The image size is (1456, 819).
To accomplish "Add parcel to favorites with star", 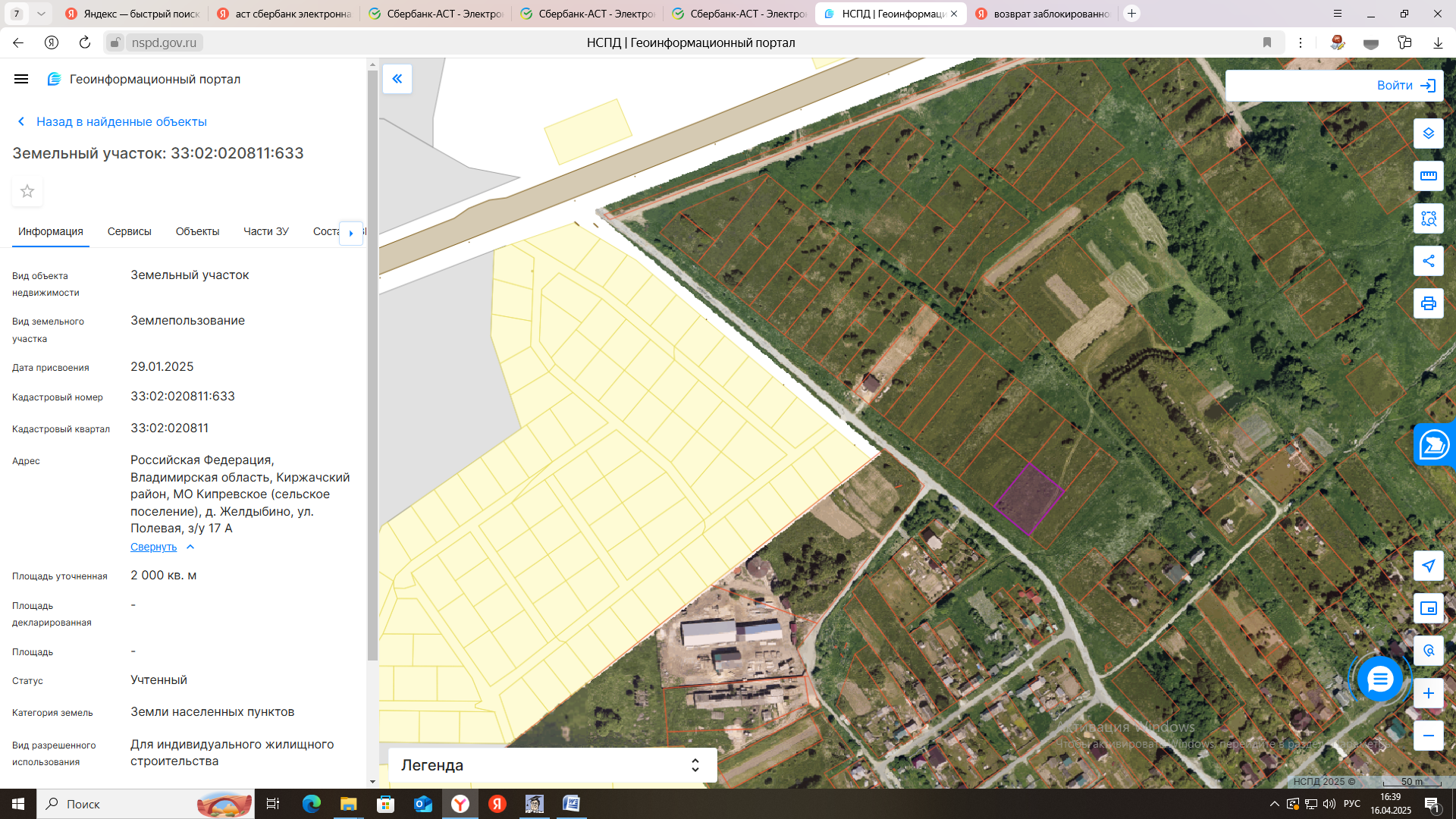I will tap(27, 191).
